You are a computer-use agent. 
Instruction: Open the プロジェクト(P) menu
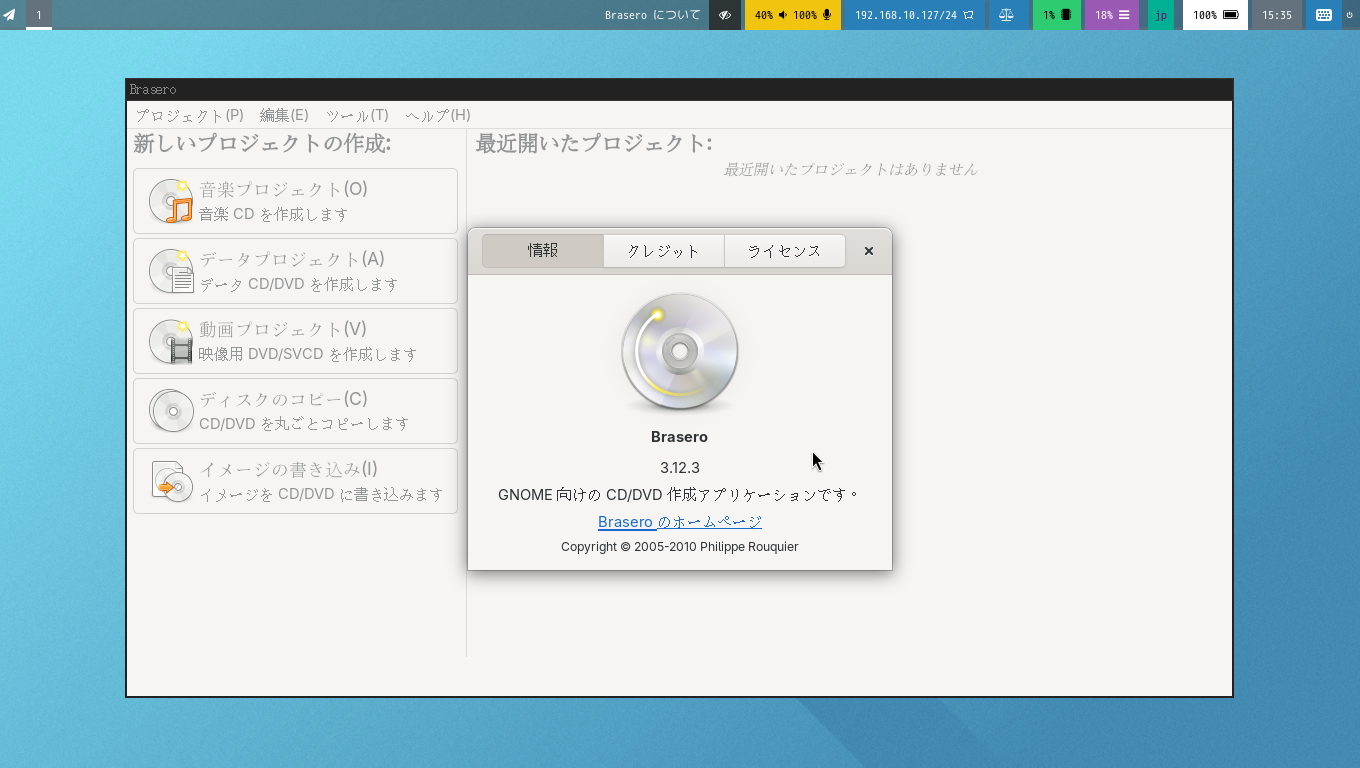coord(190,115)
